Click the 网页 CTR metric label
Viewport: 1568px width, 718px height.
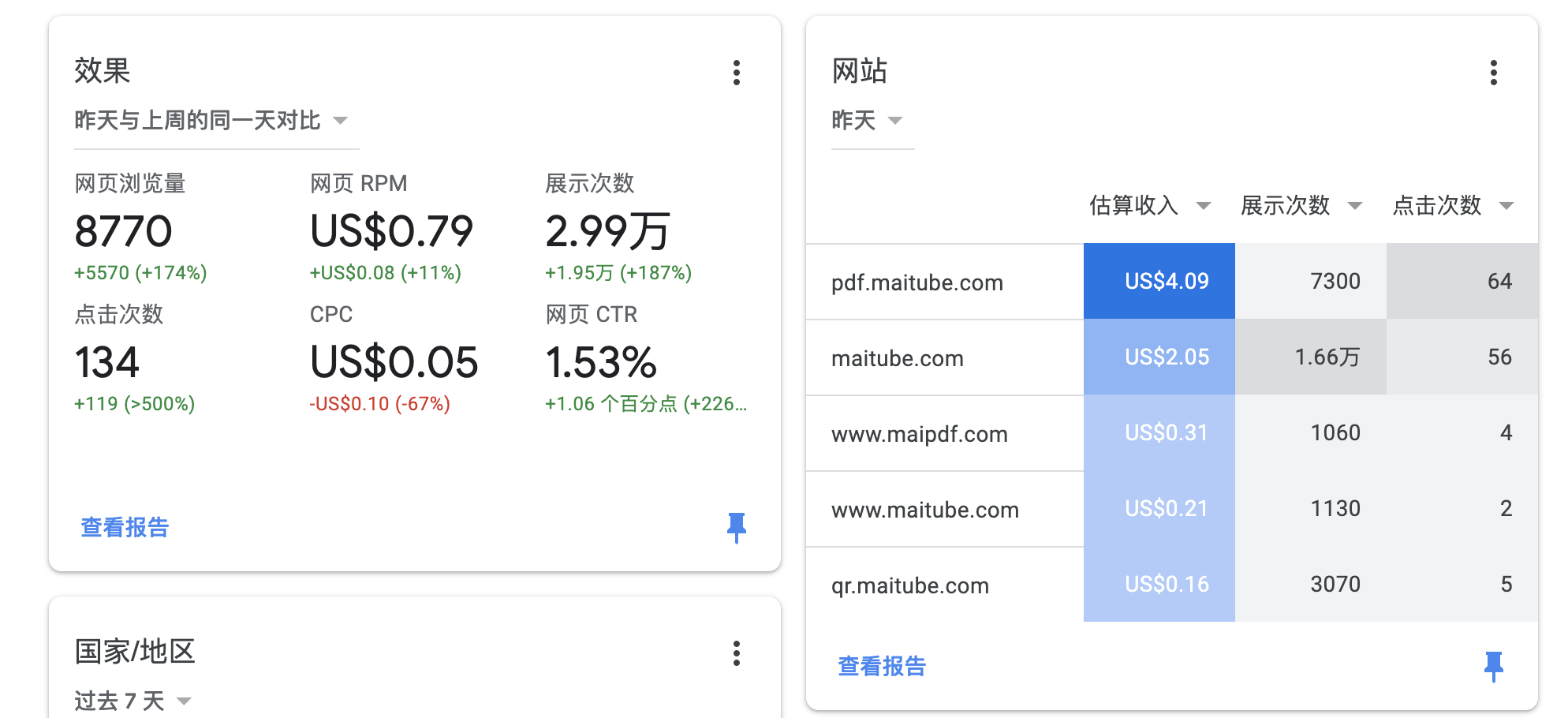(591, 314)
